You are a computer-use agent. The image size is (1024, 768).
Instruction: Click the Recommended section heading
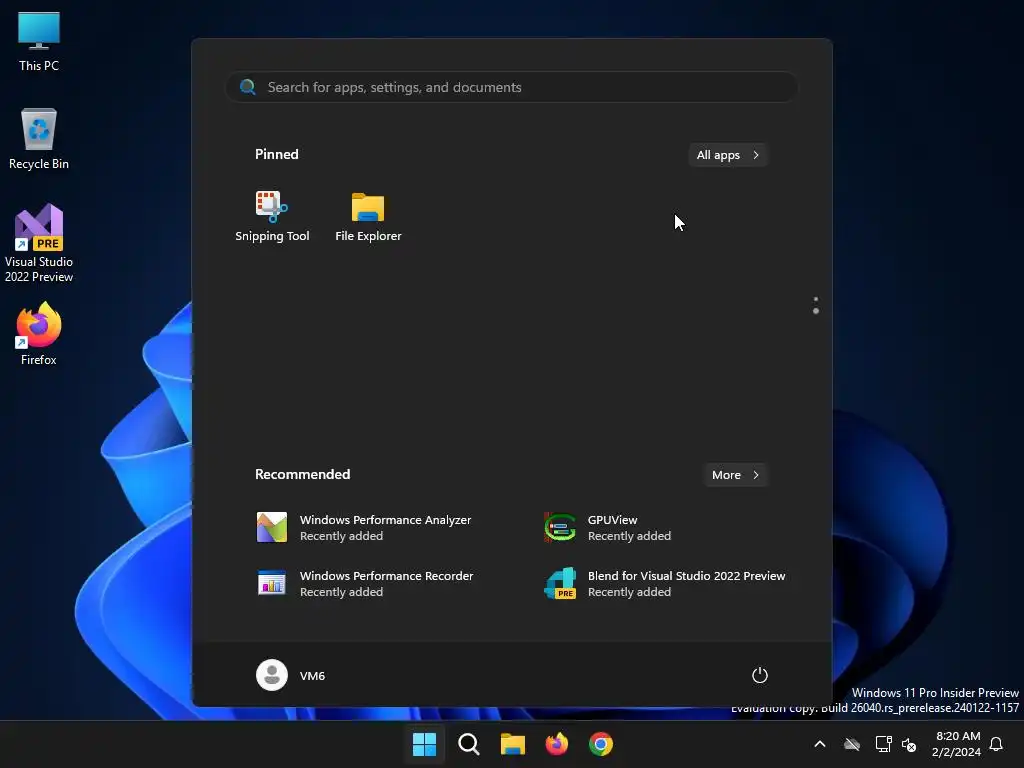pos(302,474)
